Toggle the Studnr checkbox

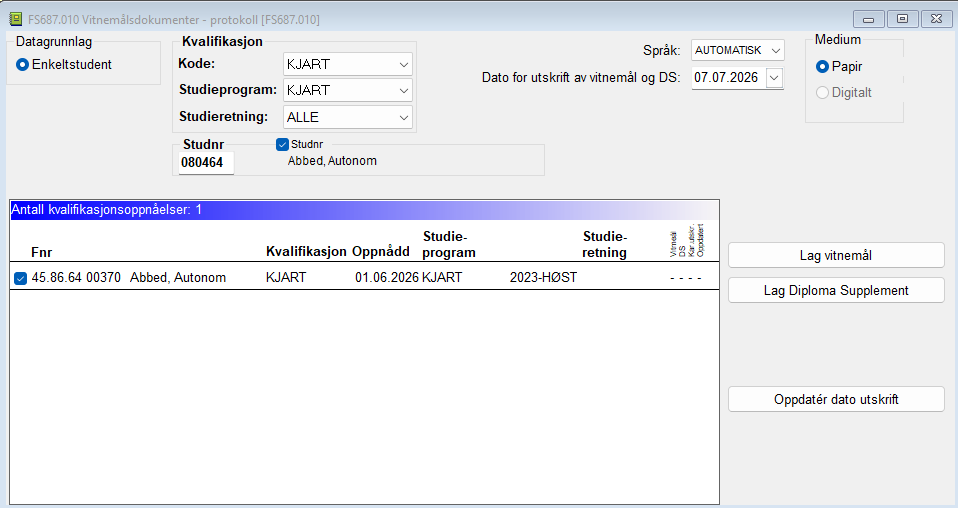[282, 144]
